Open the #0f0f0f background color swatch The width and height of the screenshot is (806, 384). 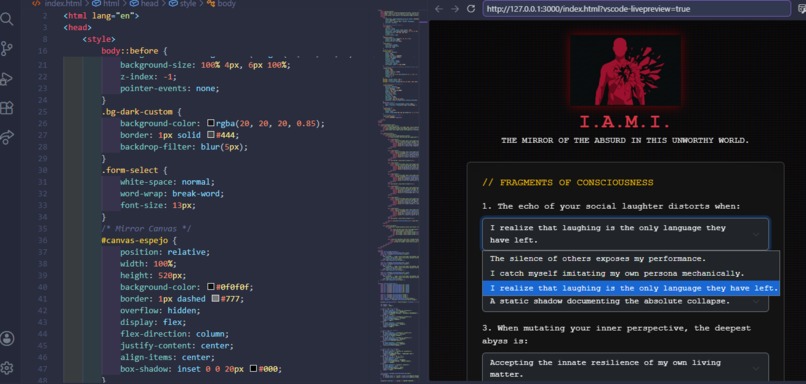click(211, 287)
